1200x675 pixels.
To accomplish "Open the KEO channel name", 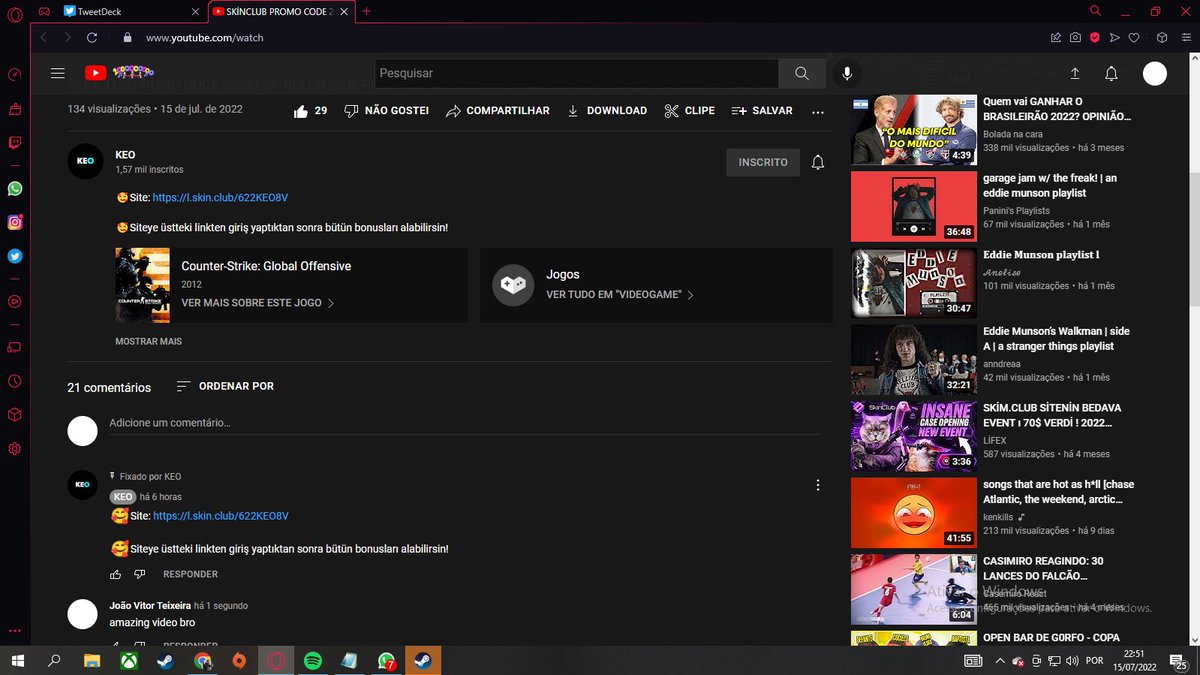I will coord(125,155).
